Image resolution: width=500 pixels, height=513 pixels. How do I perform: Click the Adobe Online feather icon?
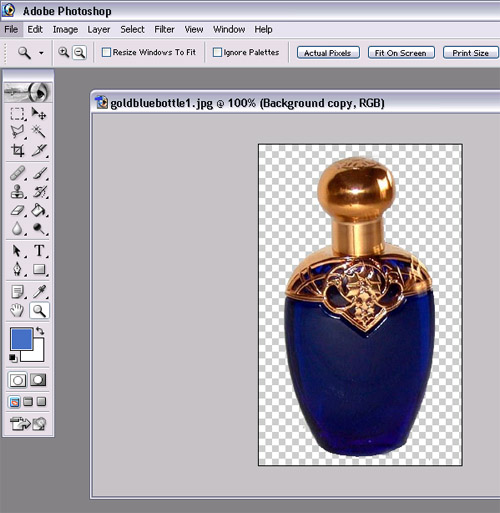click(x=28, y=92)
